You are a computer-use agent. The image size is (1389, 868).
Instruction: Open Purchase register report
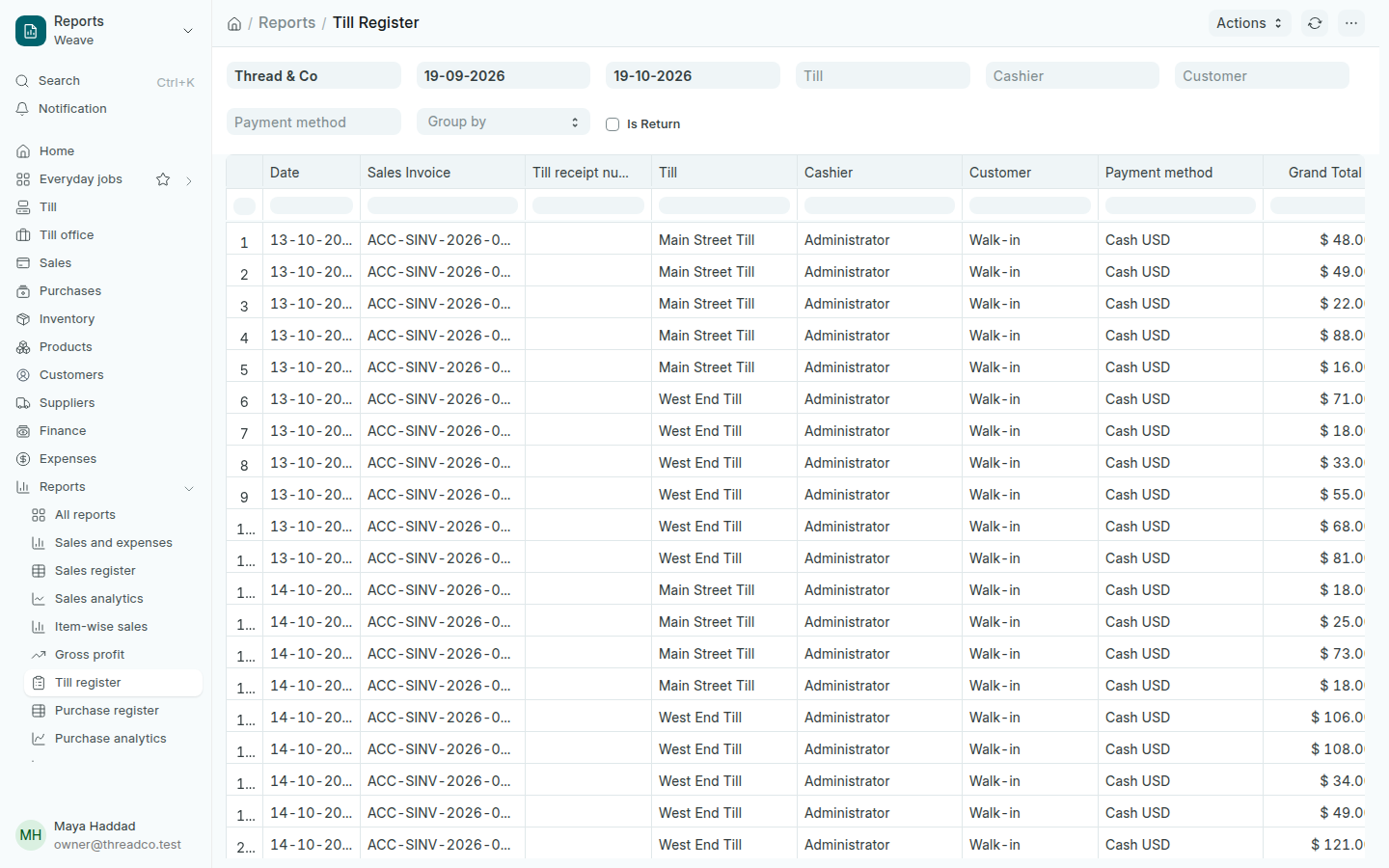point(113,711)
